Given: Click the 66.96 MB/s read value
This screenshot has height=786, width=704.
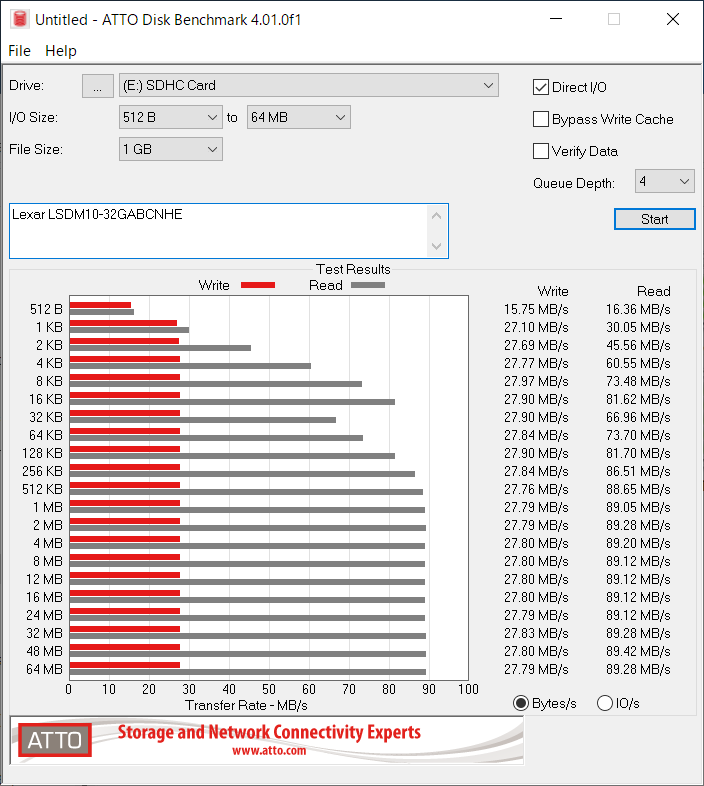Looking at the screenshot, I should click(x=638, y=418).
